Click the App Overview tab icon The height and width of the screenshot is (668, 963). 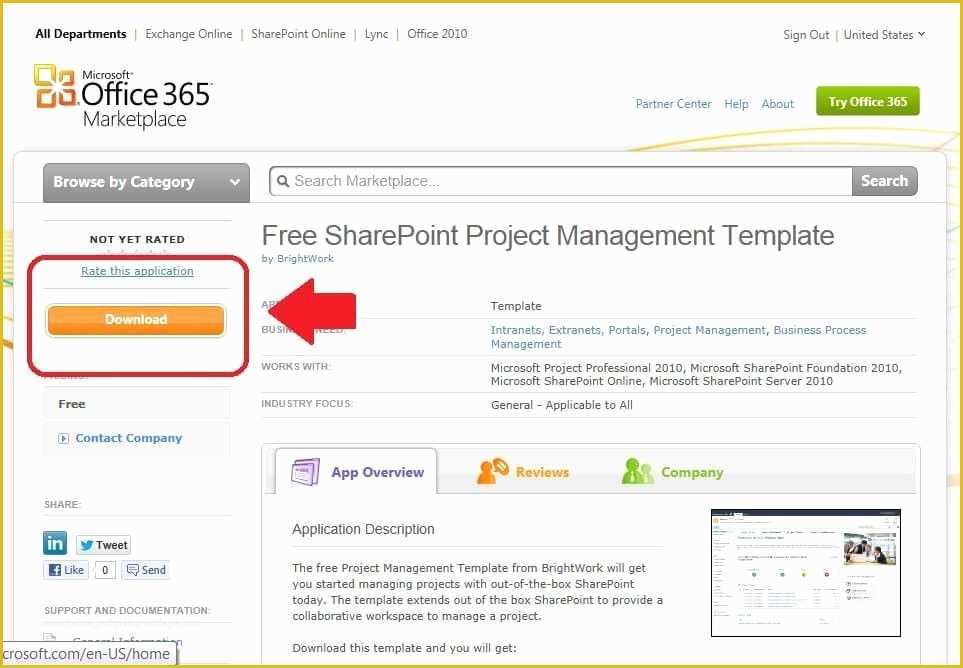tap(306, 472)
